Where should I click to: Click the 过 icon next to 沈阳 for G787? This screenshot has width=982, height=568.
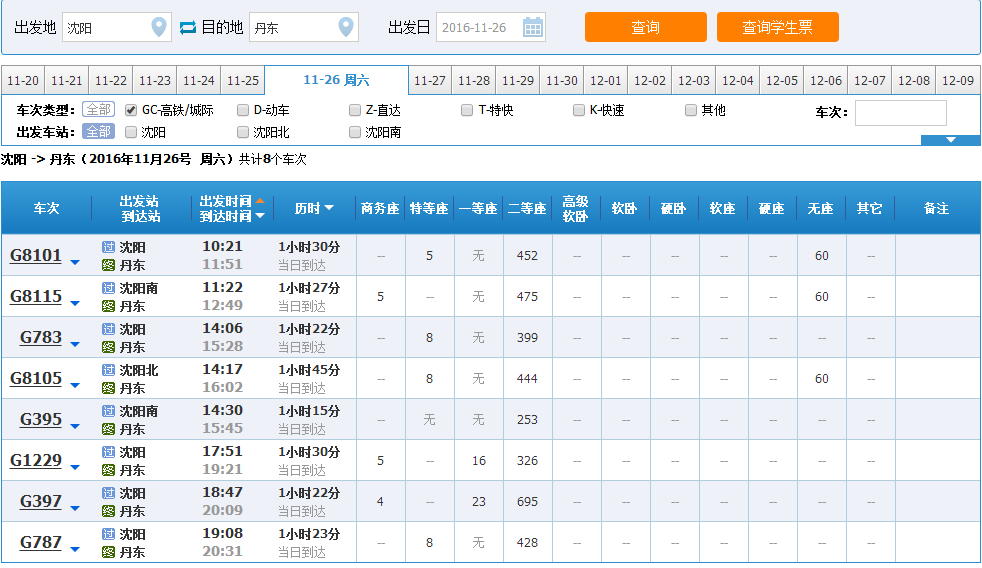(x=108, y=534)
